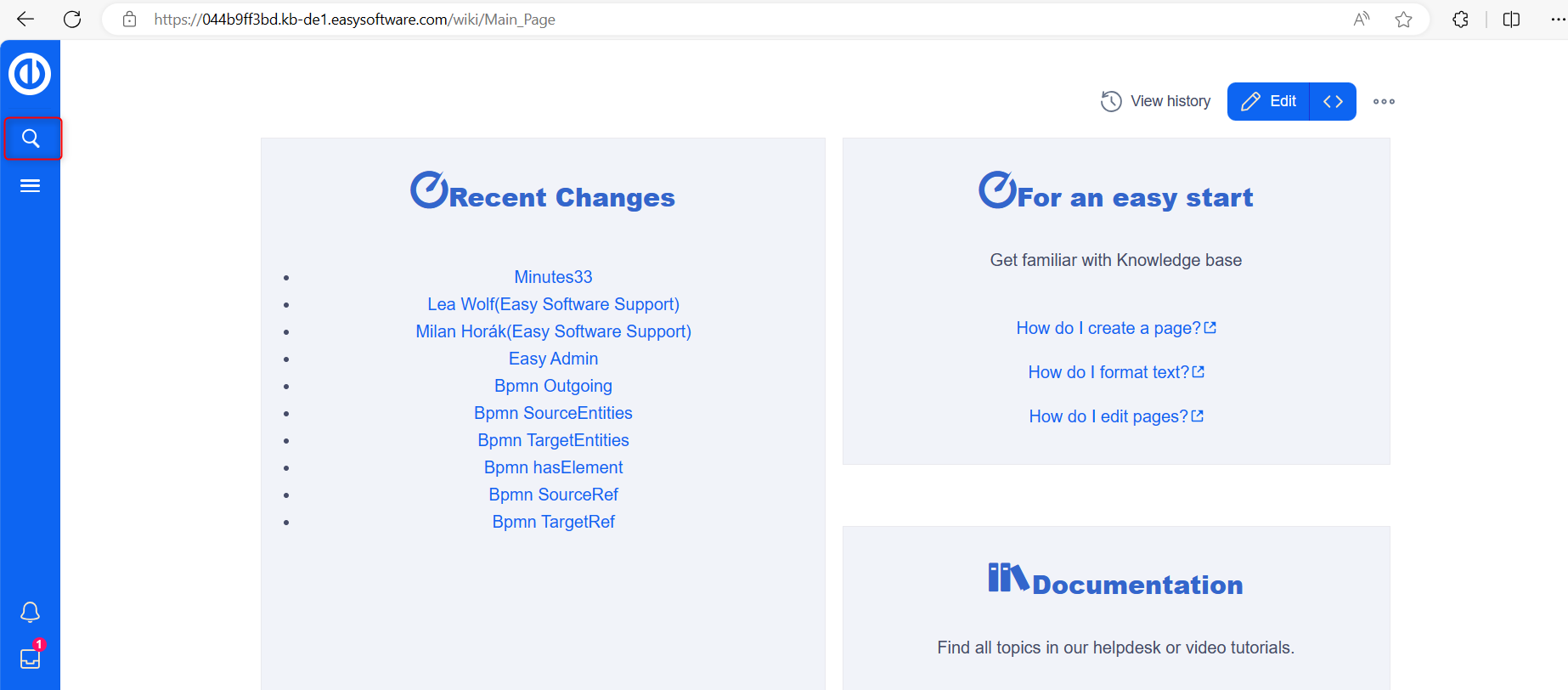
Task: Switch to source code edit mode
Action: (x=1333, y=102)
